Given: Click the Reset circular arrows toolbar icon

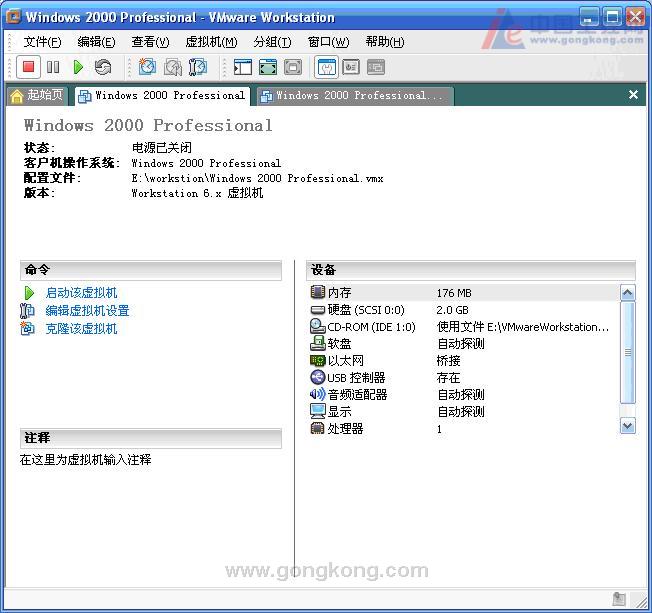Looking at the screenshot, I should click(103, 67).
